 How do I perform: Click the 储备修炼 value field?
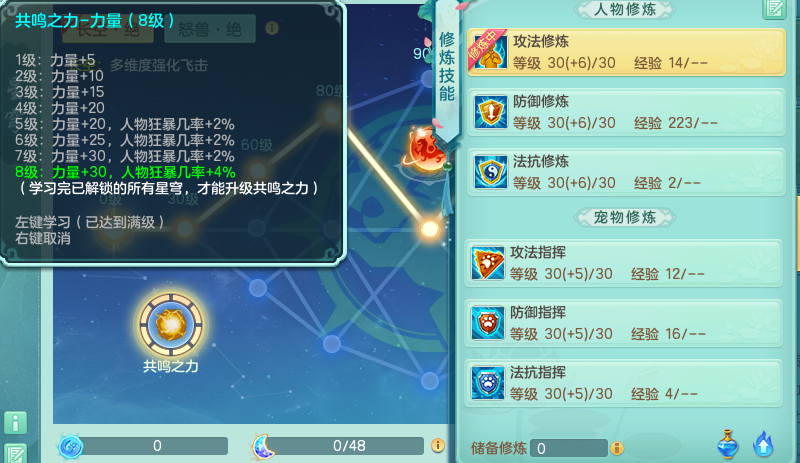click(x=568, y=448)
